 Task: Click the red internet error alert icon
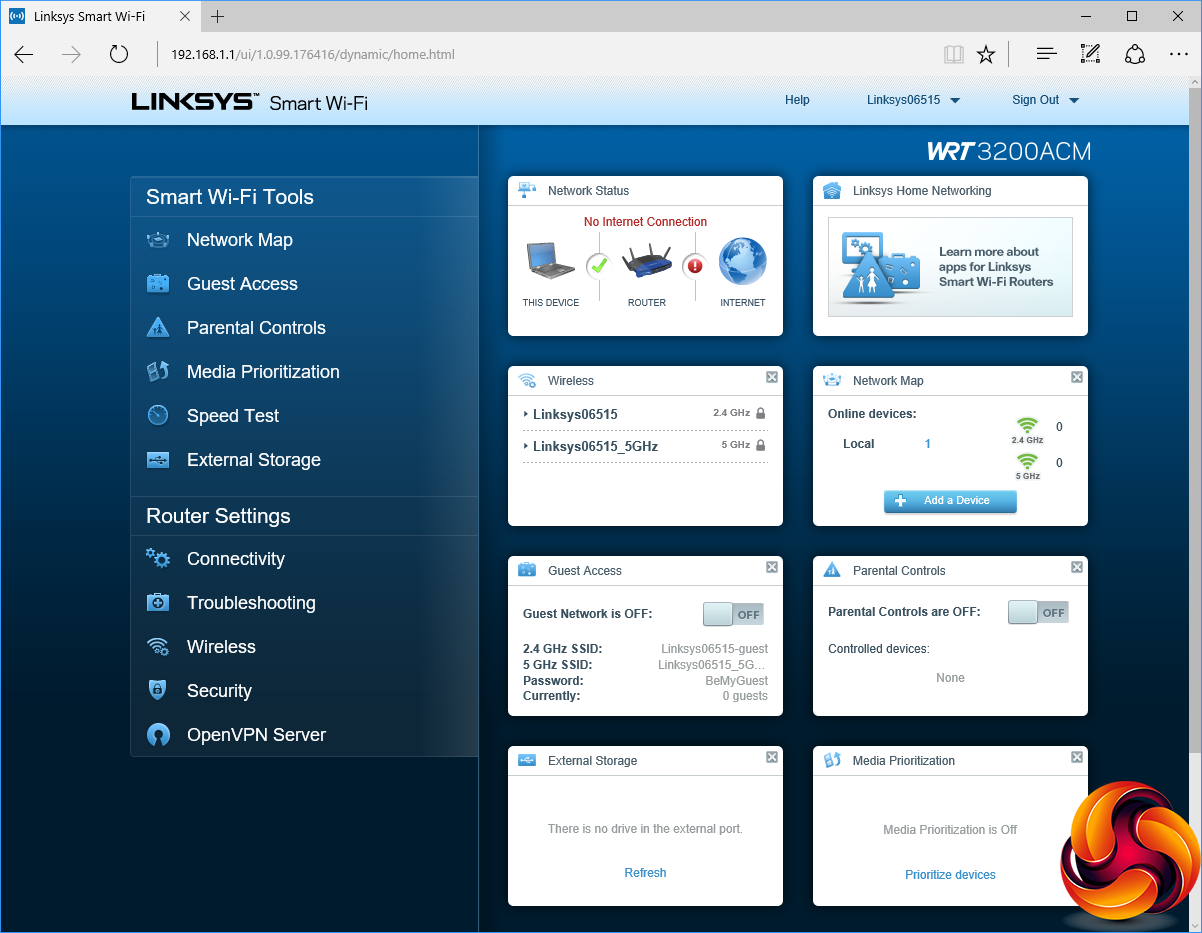[695, 266]
